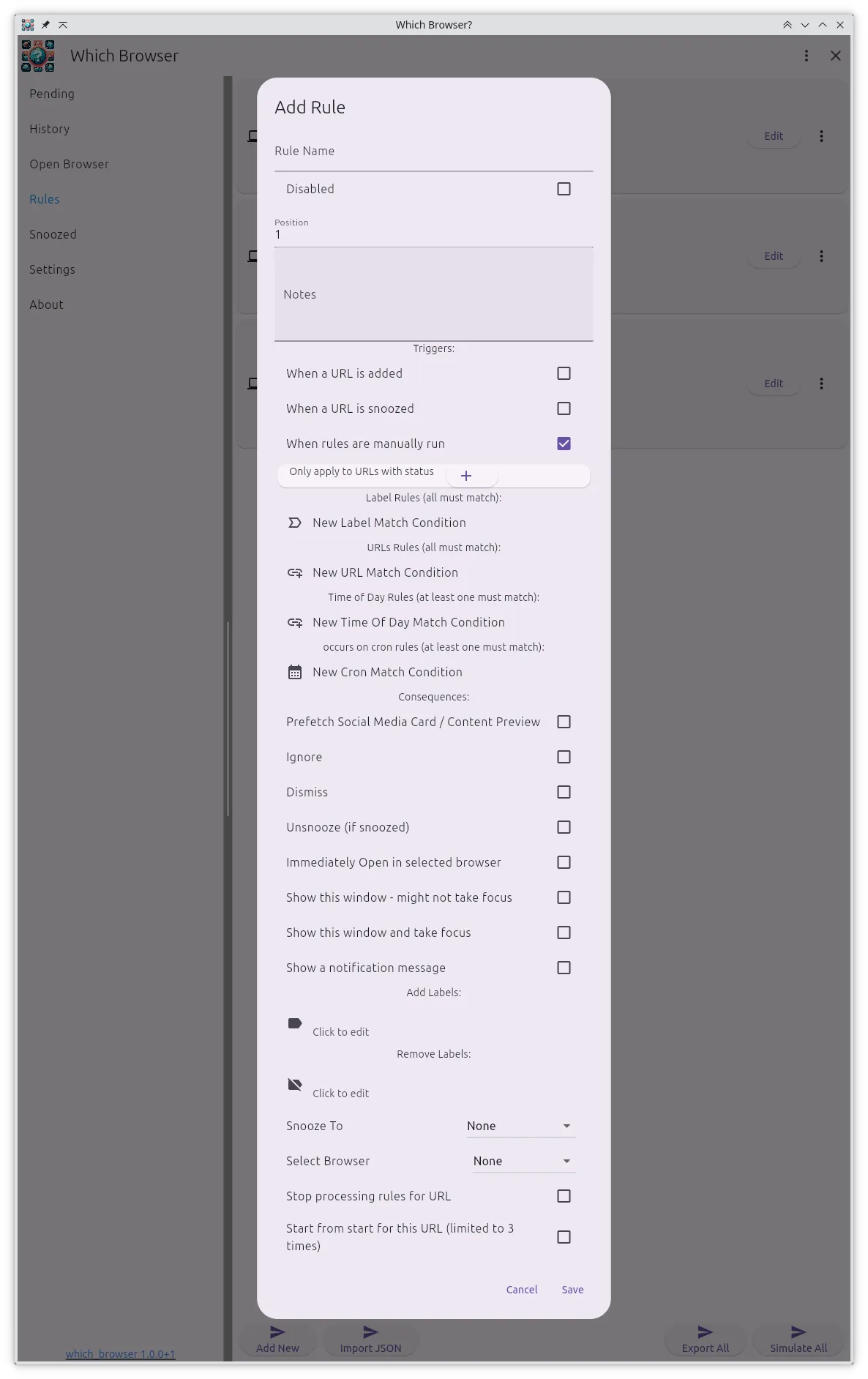Click the New Label Match Condition label icon
868x1379 pixels.
(295, 523)
